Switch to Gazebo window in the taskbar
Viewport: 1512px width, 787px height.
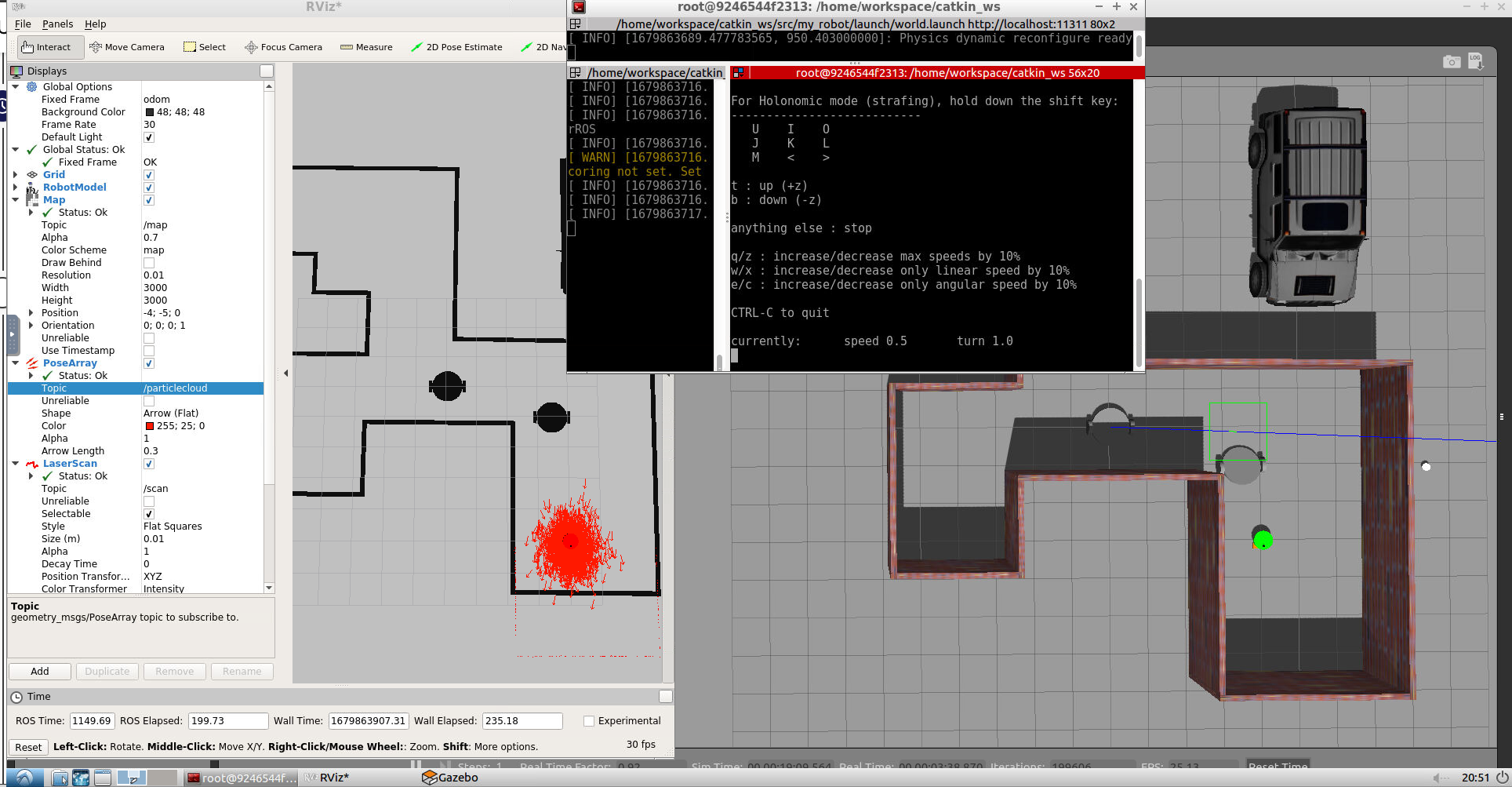[x=450, y=778]
